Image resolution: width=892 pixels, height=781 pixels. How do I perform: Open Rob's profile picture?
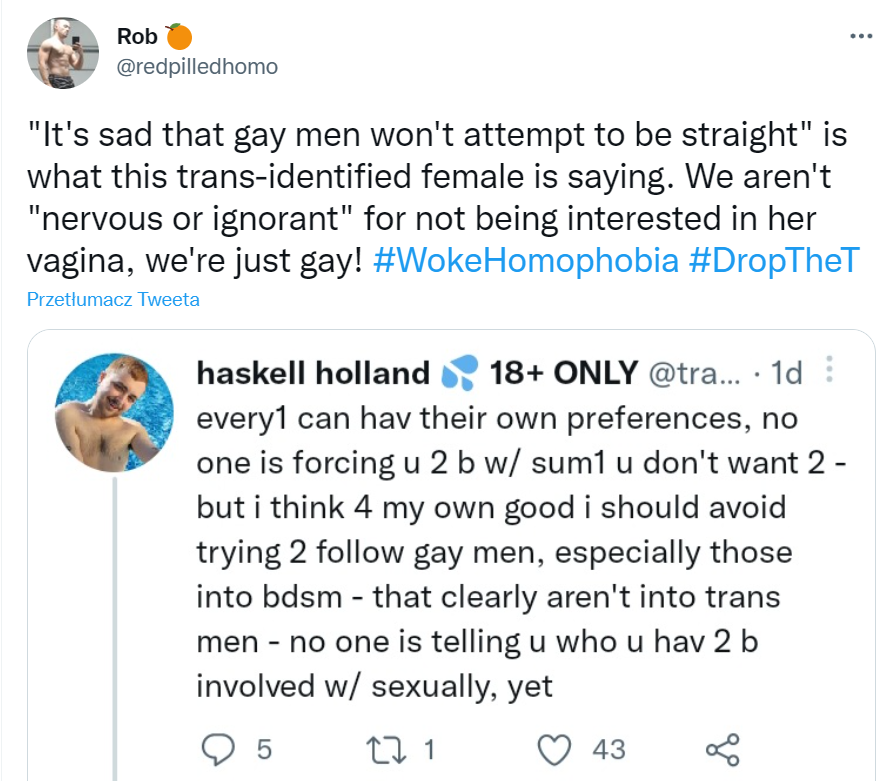(x=63, y=53)
